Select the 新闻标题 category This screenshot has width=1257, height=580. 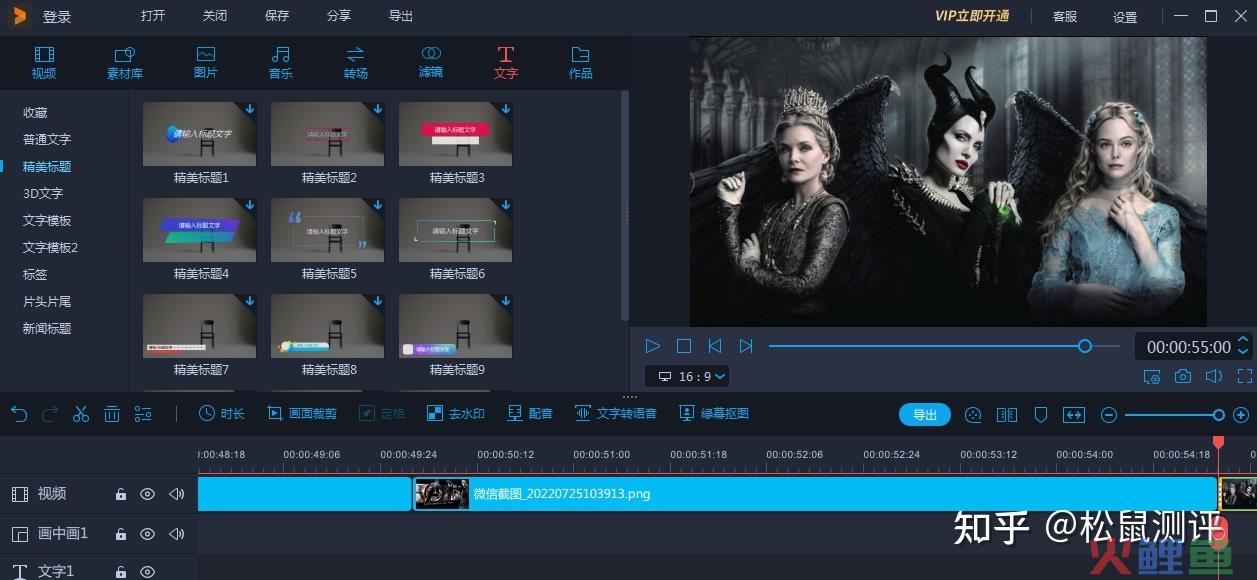coord(47,328)
